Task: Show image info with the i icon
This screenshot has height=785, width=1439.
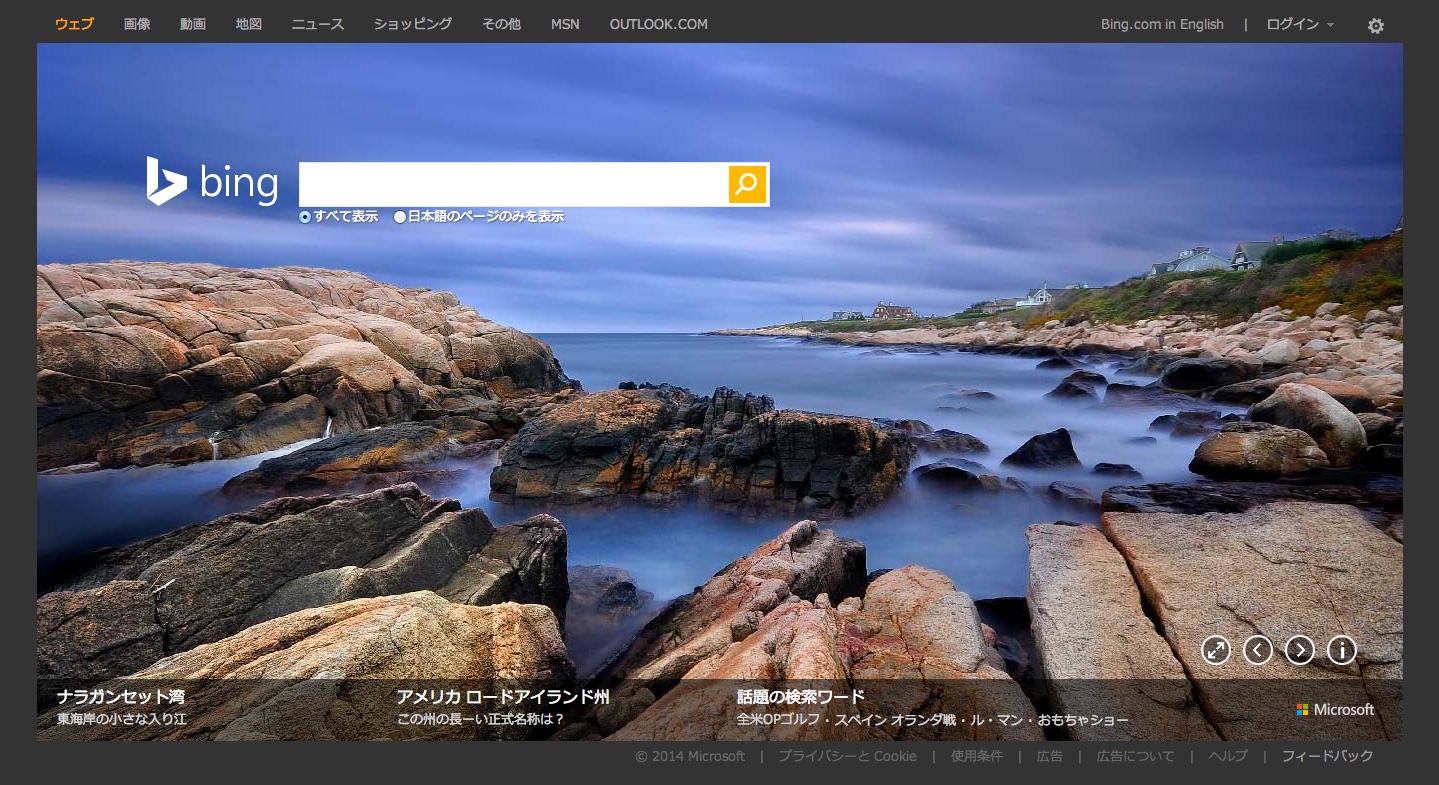Action: coord(1342,650)
